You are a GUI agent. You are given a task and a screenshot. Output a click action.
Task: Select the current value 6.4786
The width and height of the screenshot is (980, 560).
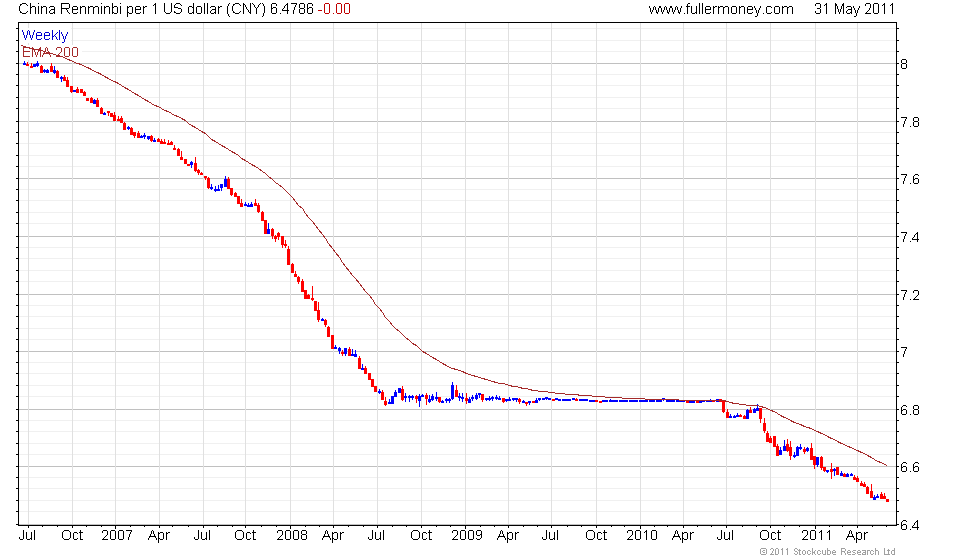291,9
